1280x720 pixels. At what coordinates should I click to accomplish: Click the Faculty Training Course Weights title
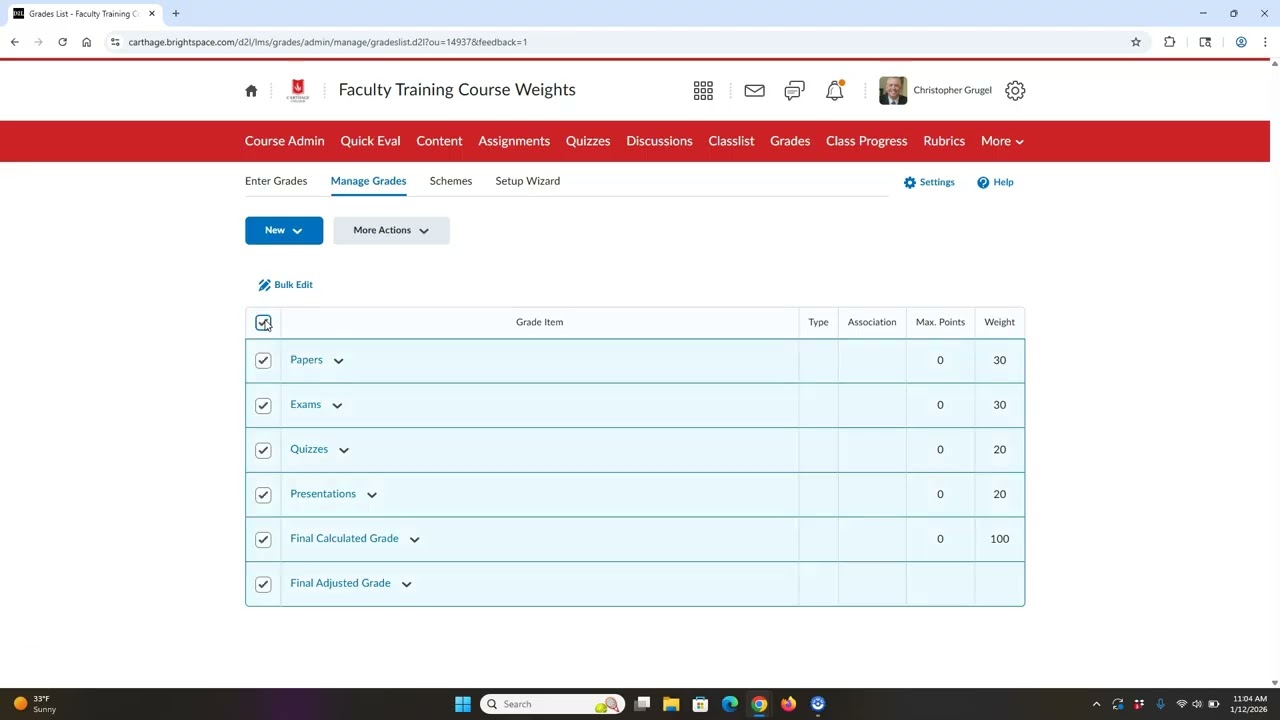(457, 90)
